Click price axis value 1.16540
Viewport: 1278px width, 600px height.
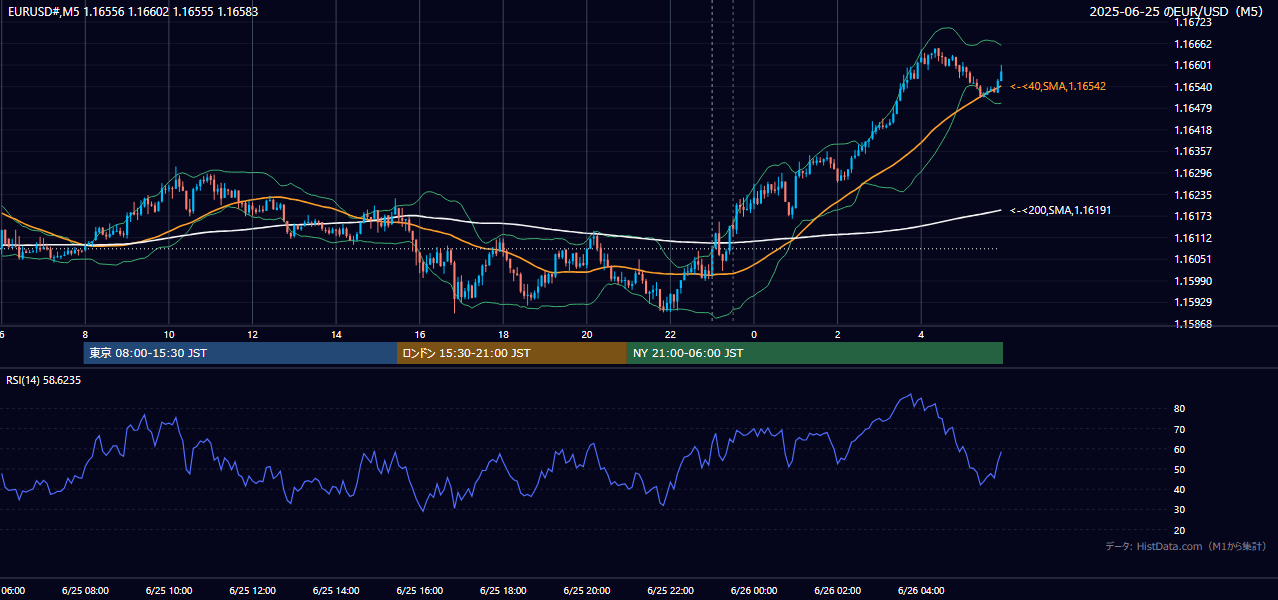pyautogui.click(x=1192, y=88)
